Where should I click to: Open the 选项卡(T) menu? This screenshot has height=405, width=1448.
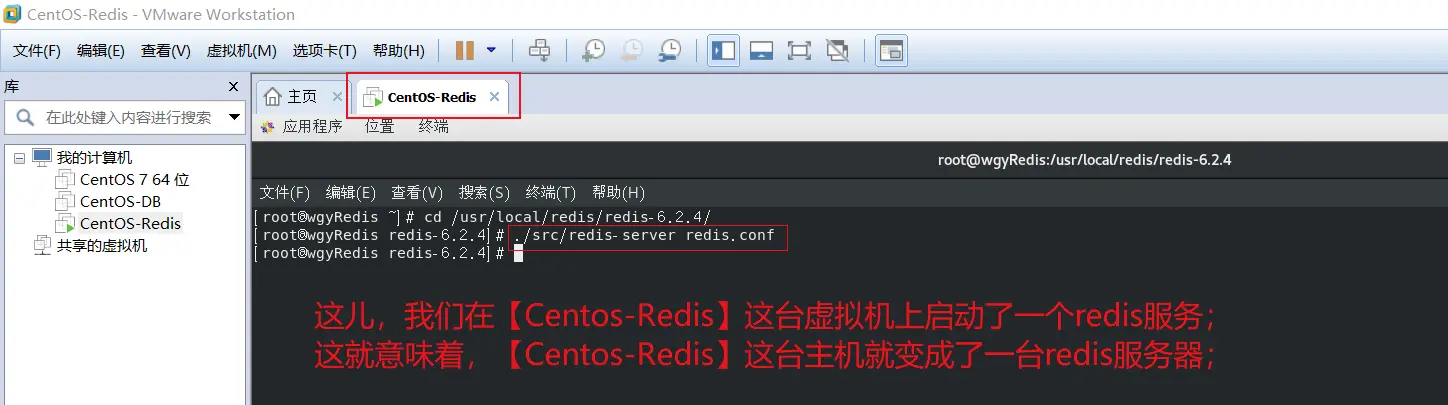(x=324, y=51)
